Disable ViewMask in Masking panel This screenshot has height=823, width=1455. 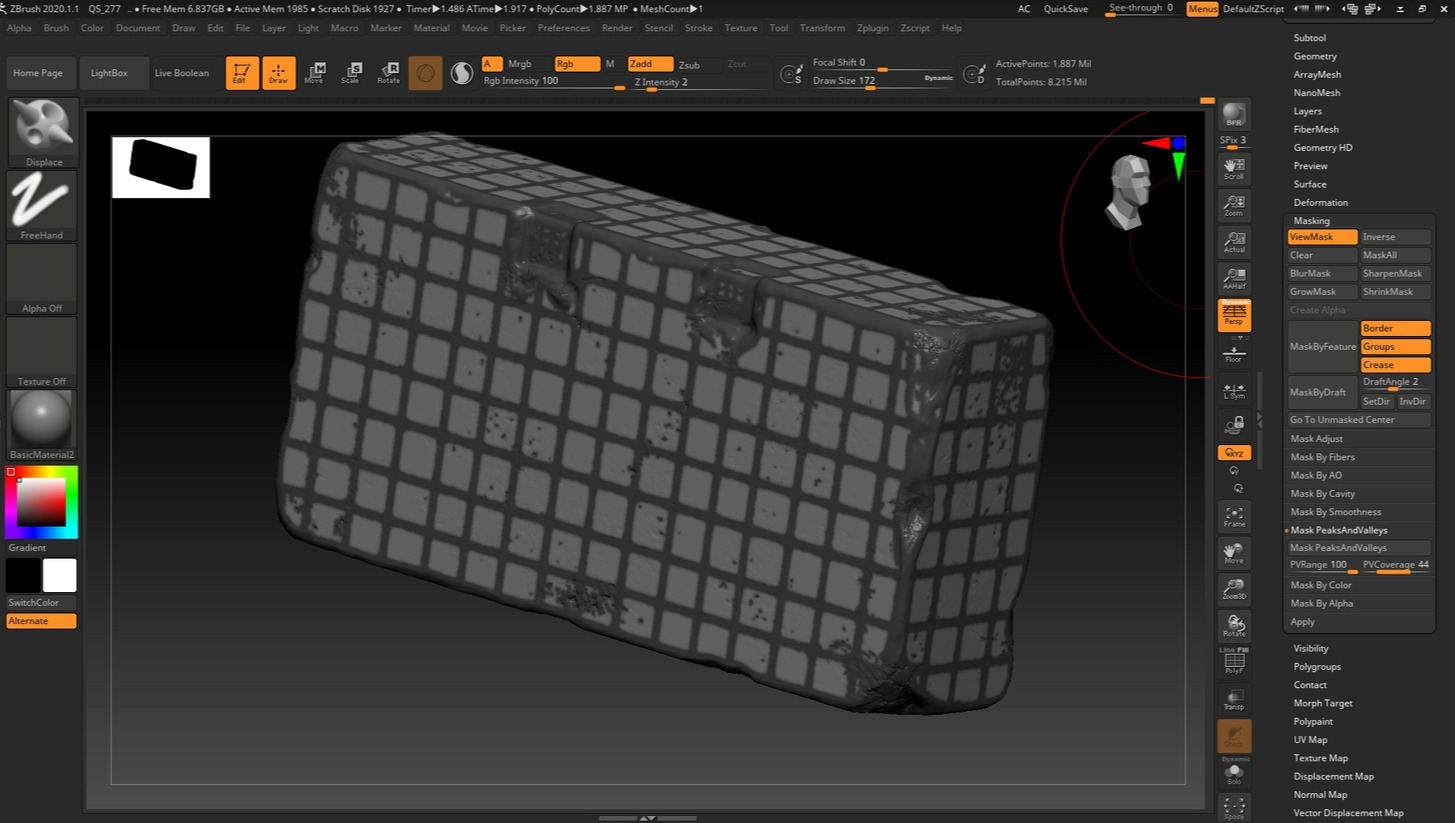(1322, 237)
